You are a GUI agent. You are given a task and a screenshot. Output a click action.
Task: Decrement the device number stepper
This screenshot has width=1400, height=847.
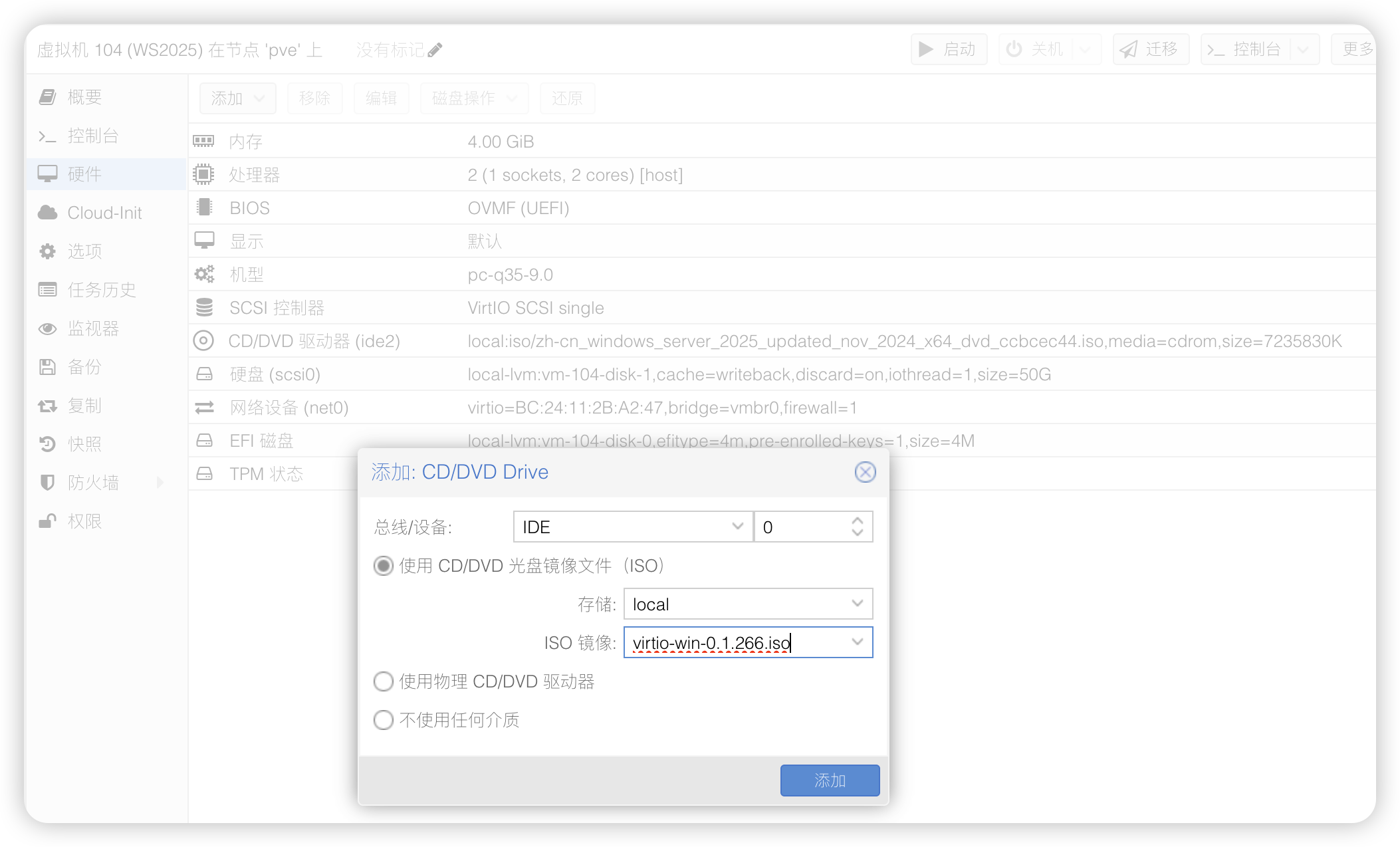pos(858,534)
